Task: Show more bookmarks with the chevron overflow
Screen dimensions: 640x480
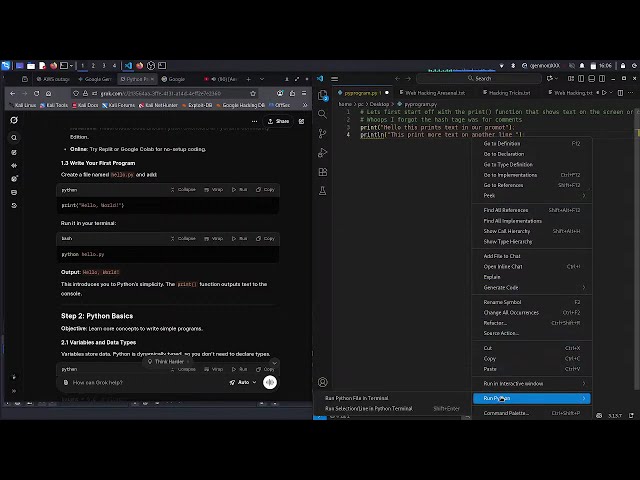Action: (304, 105)
